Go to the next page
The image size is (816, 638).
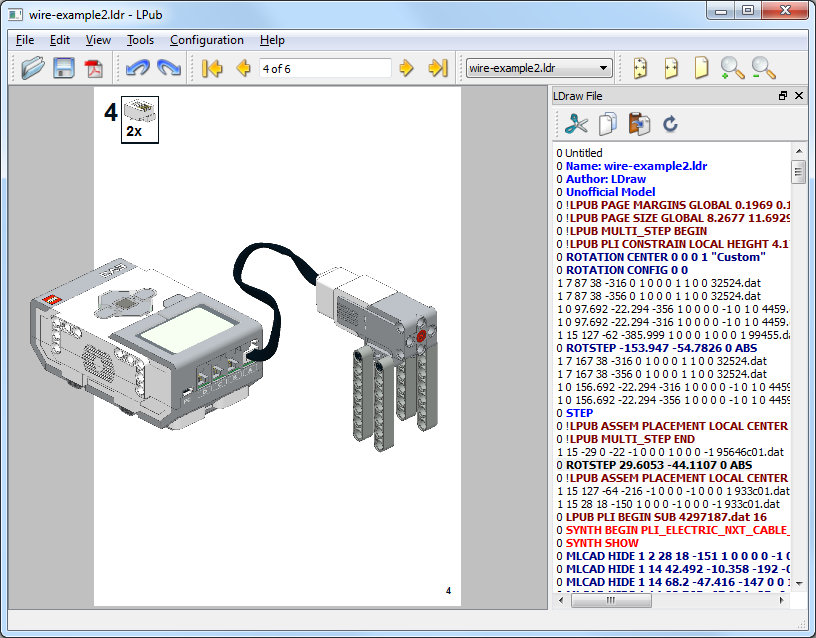click(x=406, y=68)
